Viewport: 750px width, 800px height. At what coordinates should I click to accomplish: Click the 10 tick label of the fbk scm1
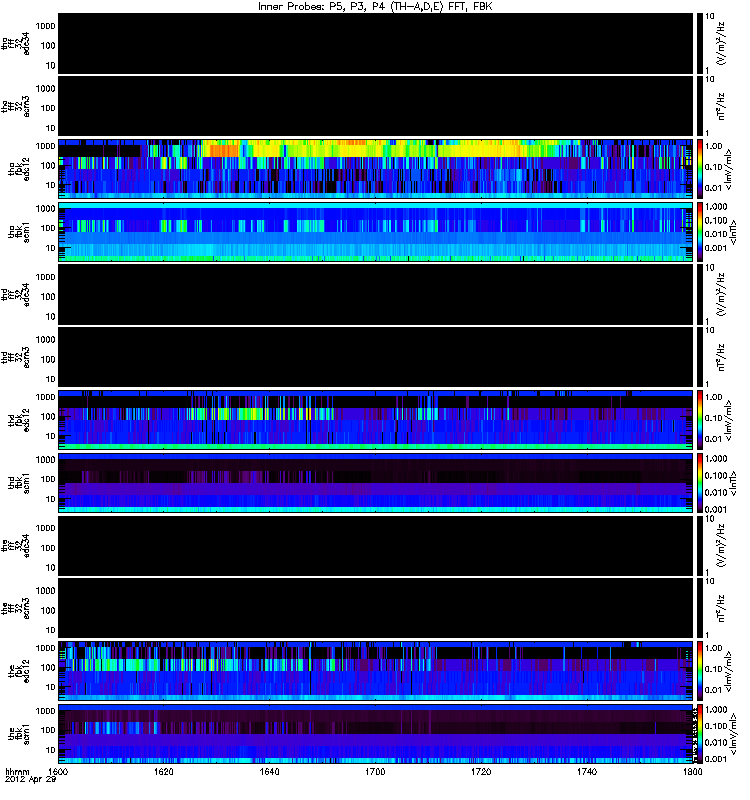pyautogui.click(x=51, y=750)
